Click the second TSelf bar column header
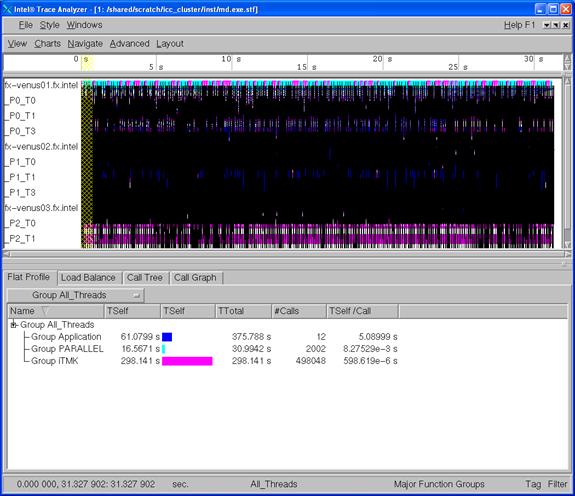The width and height of the screenshot is (575, 496). 188,311
